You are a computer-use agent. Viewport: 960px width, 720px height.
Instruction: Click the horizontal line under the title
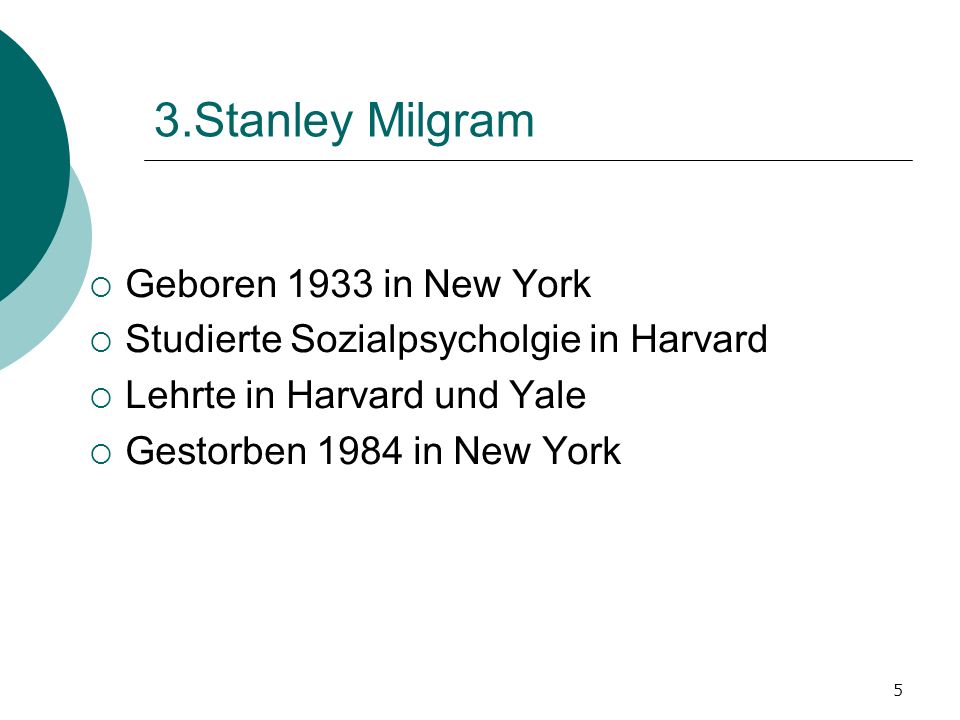528,160
